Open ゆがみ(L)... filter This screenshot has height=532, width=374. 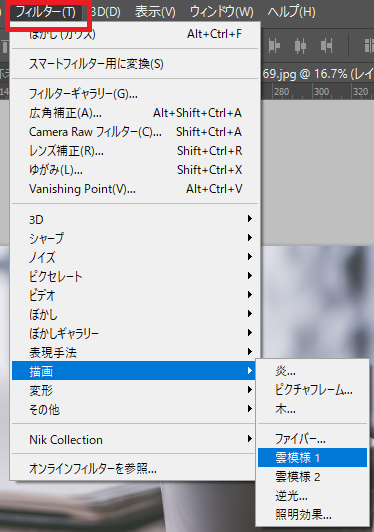[x=135, y=170]
